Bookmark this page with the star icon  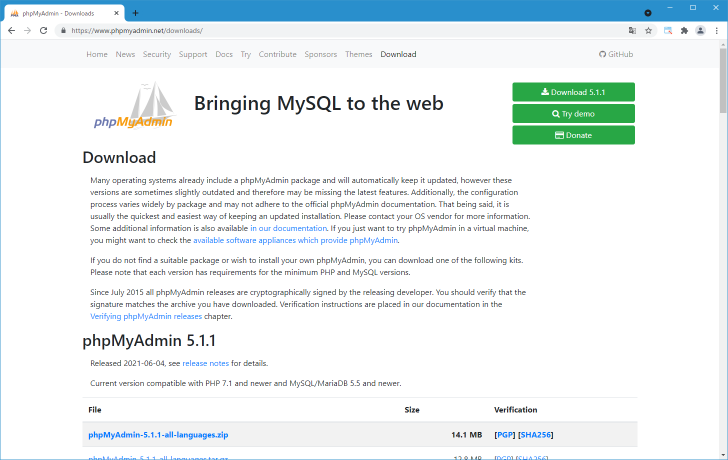649,31
